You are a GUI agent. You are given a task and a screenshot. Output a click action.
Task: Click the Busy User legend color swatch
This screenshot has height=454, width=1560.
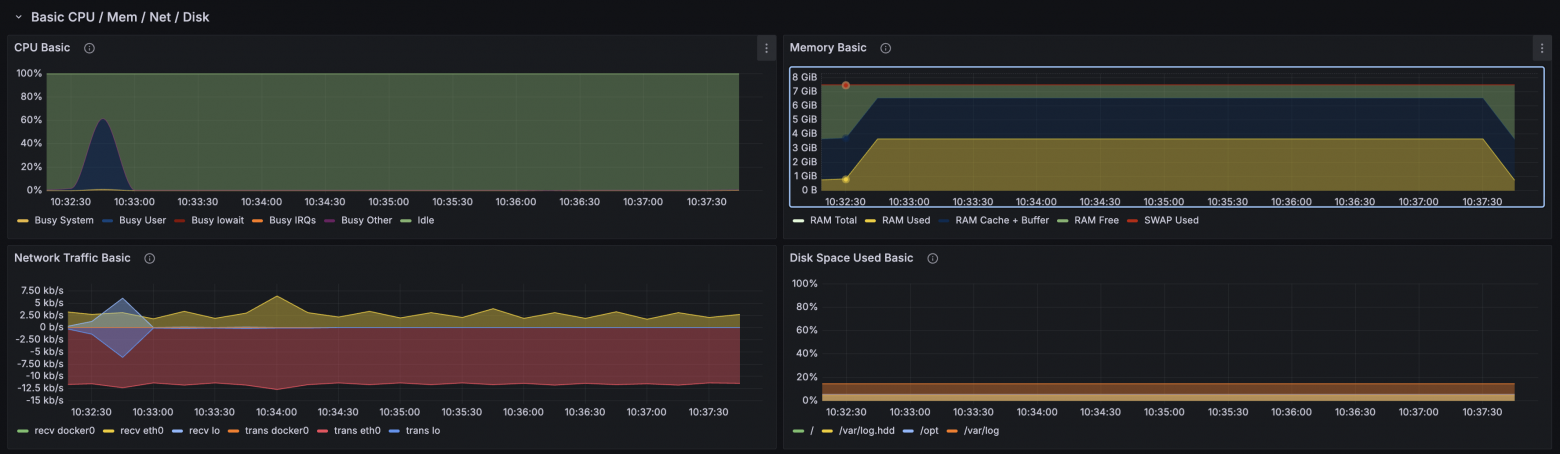[108, 220]
